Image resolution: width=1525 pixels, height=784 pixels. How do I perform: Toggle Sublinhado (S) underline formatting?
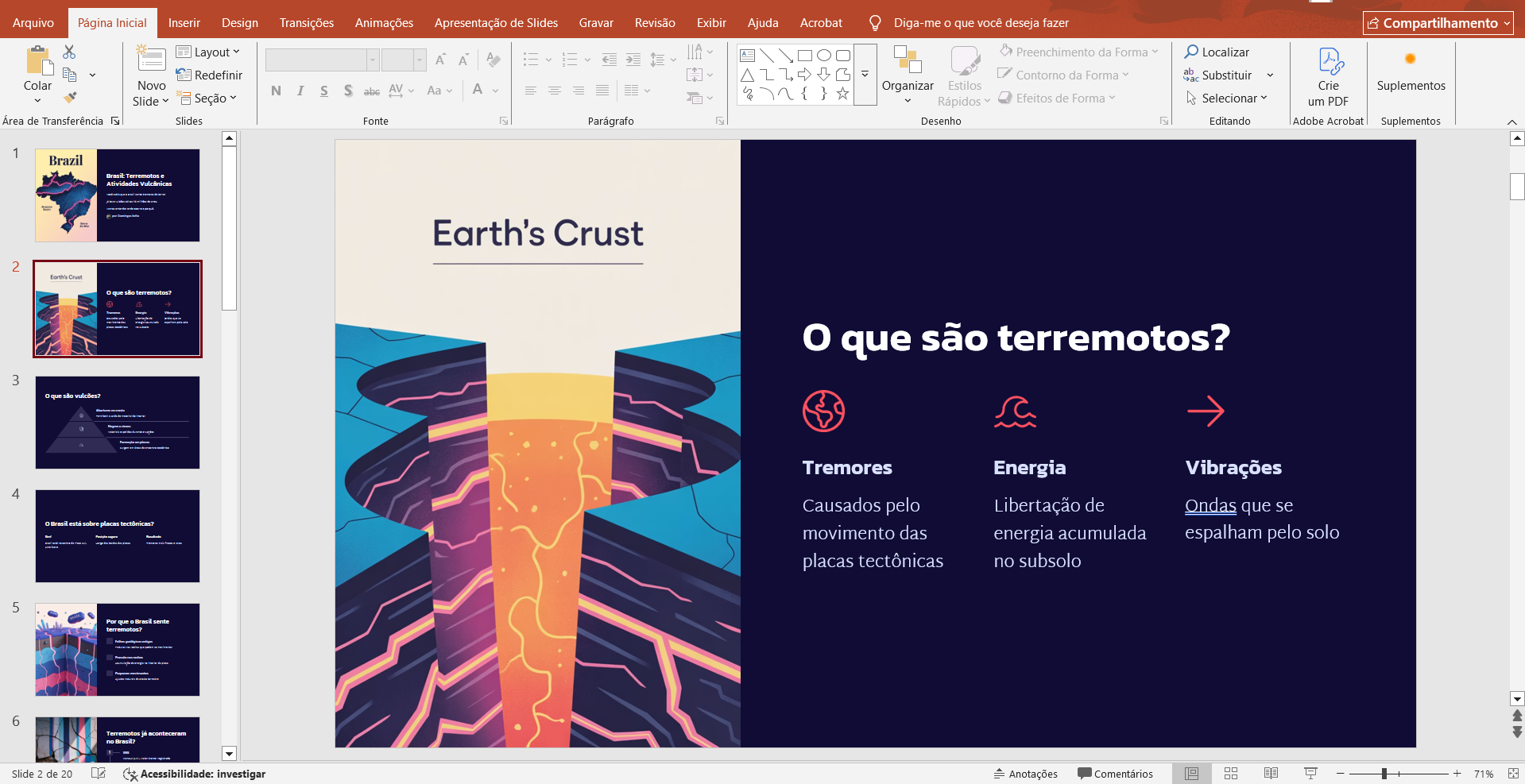point(324,91)
